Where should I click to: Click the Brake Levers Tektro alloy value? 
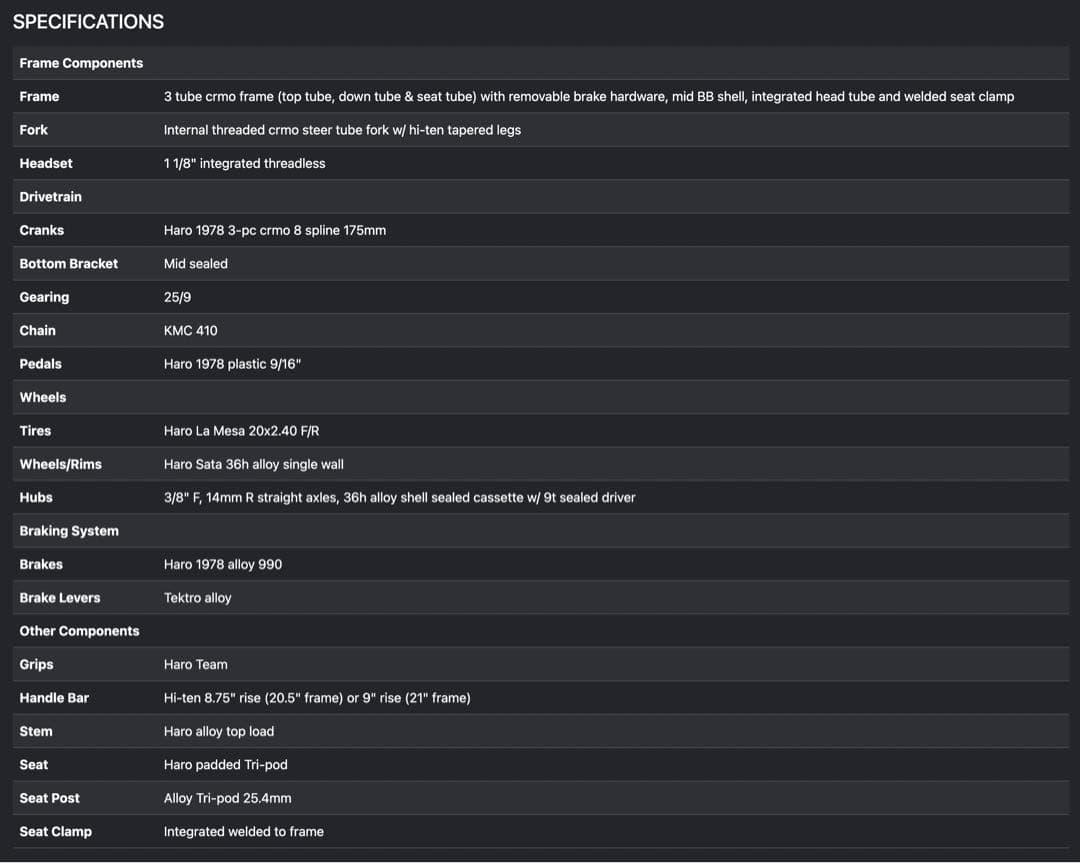pos(198,598)
